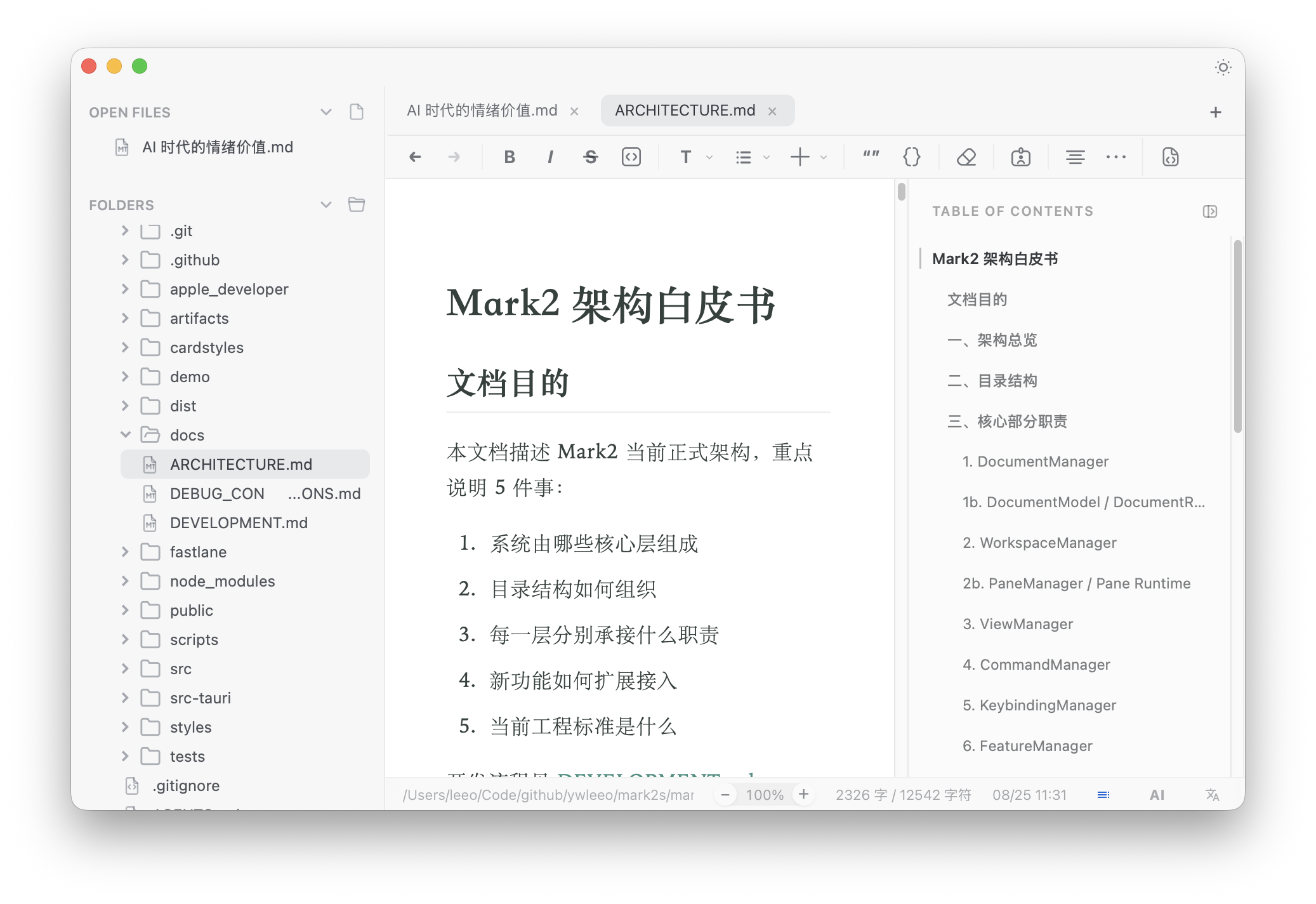
Task: Close the ARCHITECTURE.md tab
Action: (x=772, y=111)
